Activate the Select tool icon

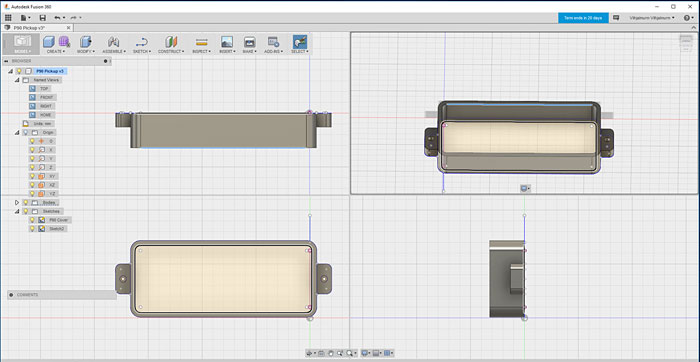click(x=300, y=42)
